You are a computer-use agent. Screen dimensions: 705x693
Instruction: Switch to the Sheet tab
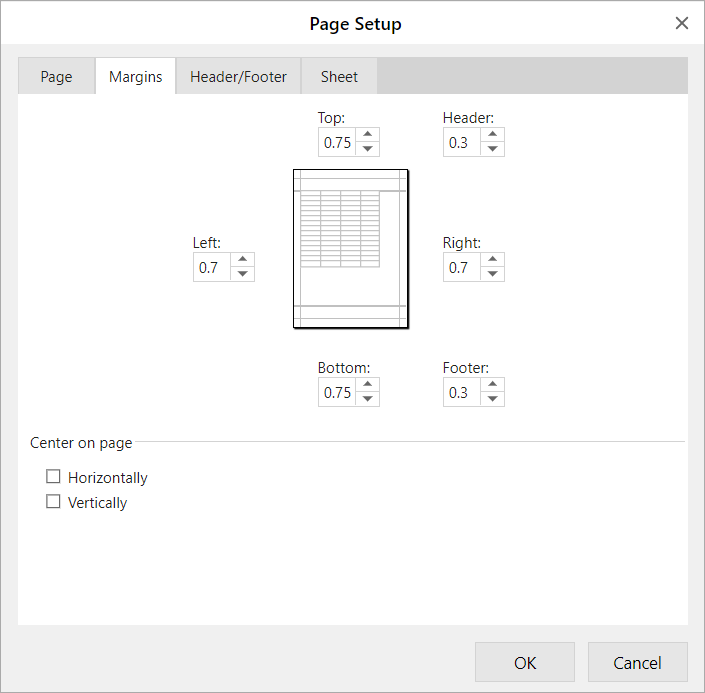coord(339,76)
